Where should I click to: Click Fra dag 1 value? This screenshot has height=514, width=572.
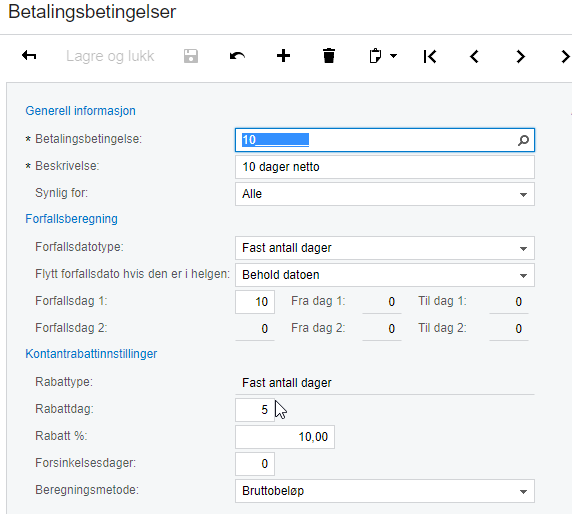coord(382,302)
